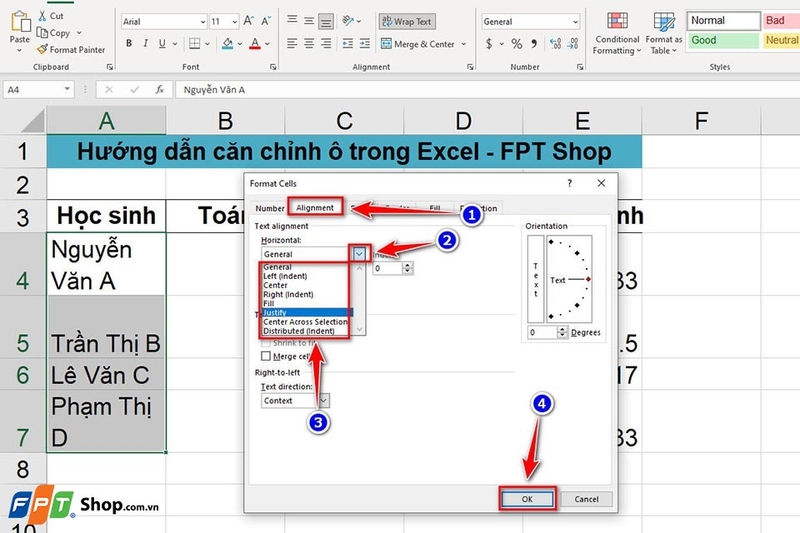Center text horizontally in ribbon

coord(309,44)
